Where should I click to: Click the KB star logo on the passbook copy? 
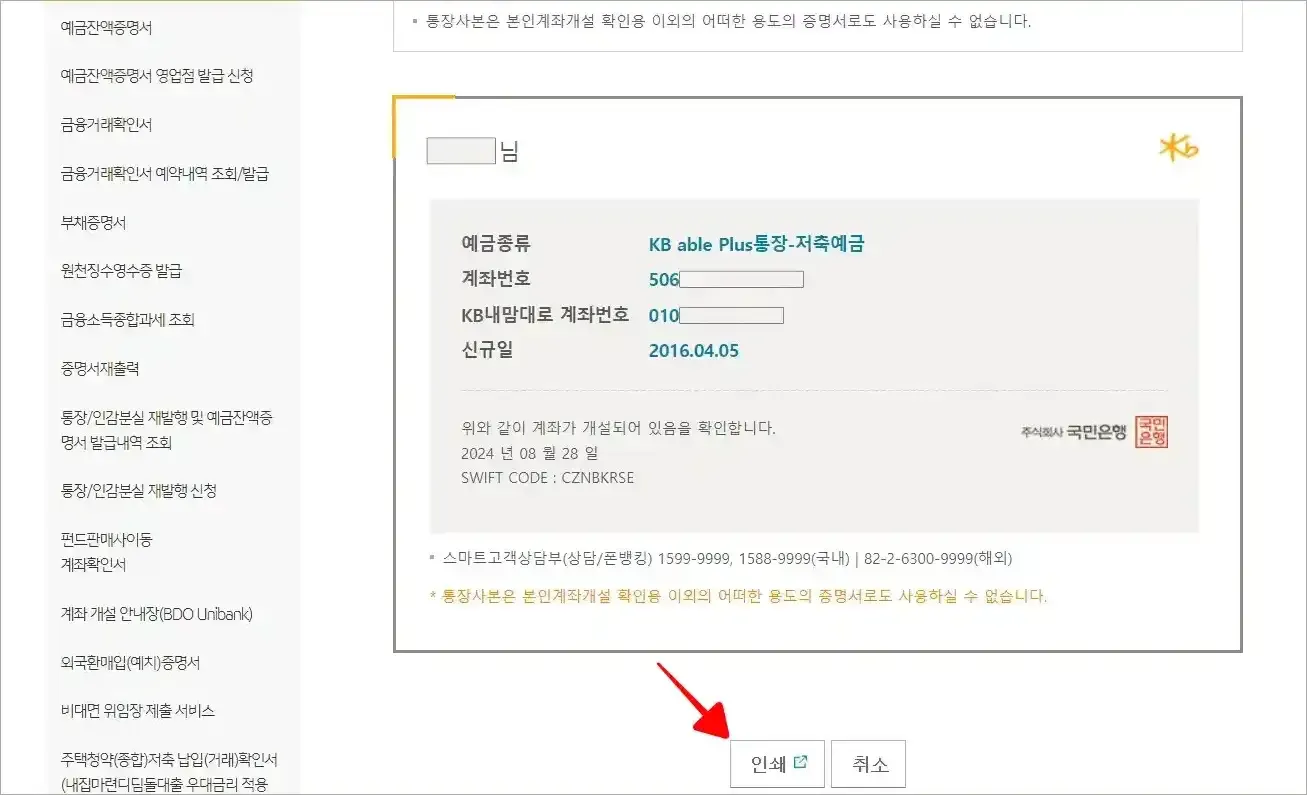[x=1178, y=148]
